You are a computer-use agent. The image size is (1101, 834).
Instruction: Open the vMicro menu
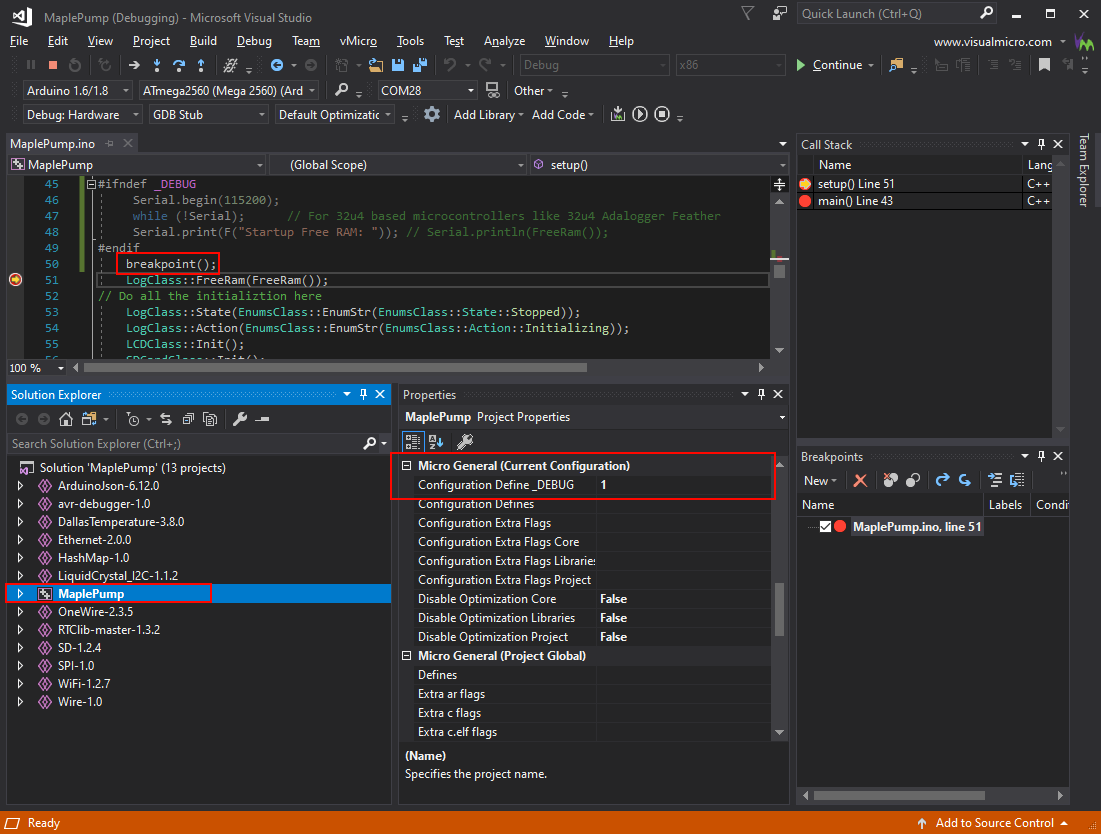pyautogui.click(x=358, y=41)
